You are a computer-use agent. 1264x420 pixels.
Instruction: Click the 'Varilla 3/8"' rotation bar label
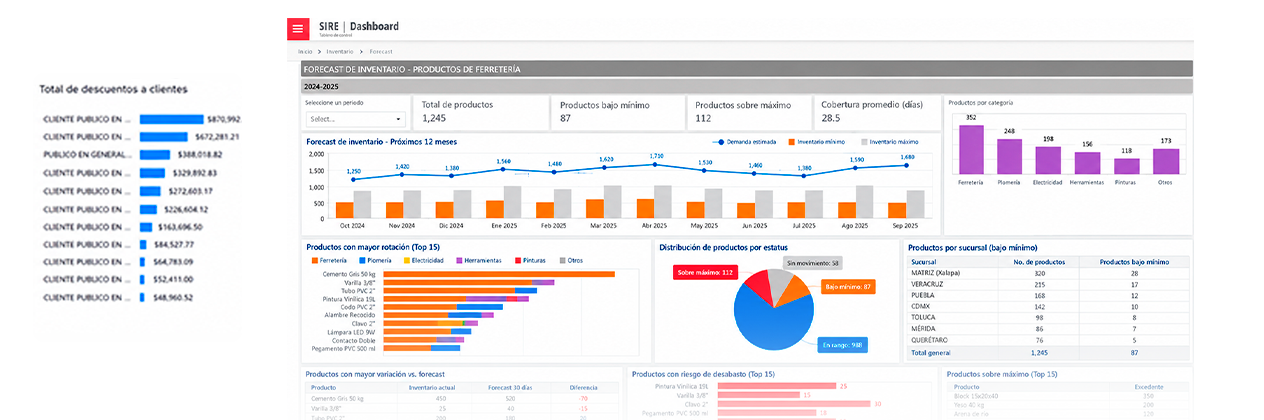coord(362,283)
